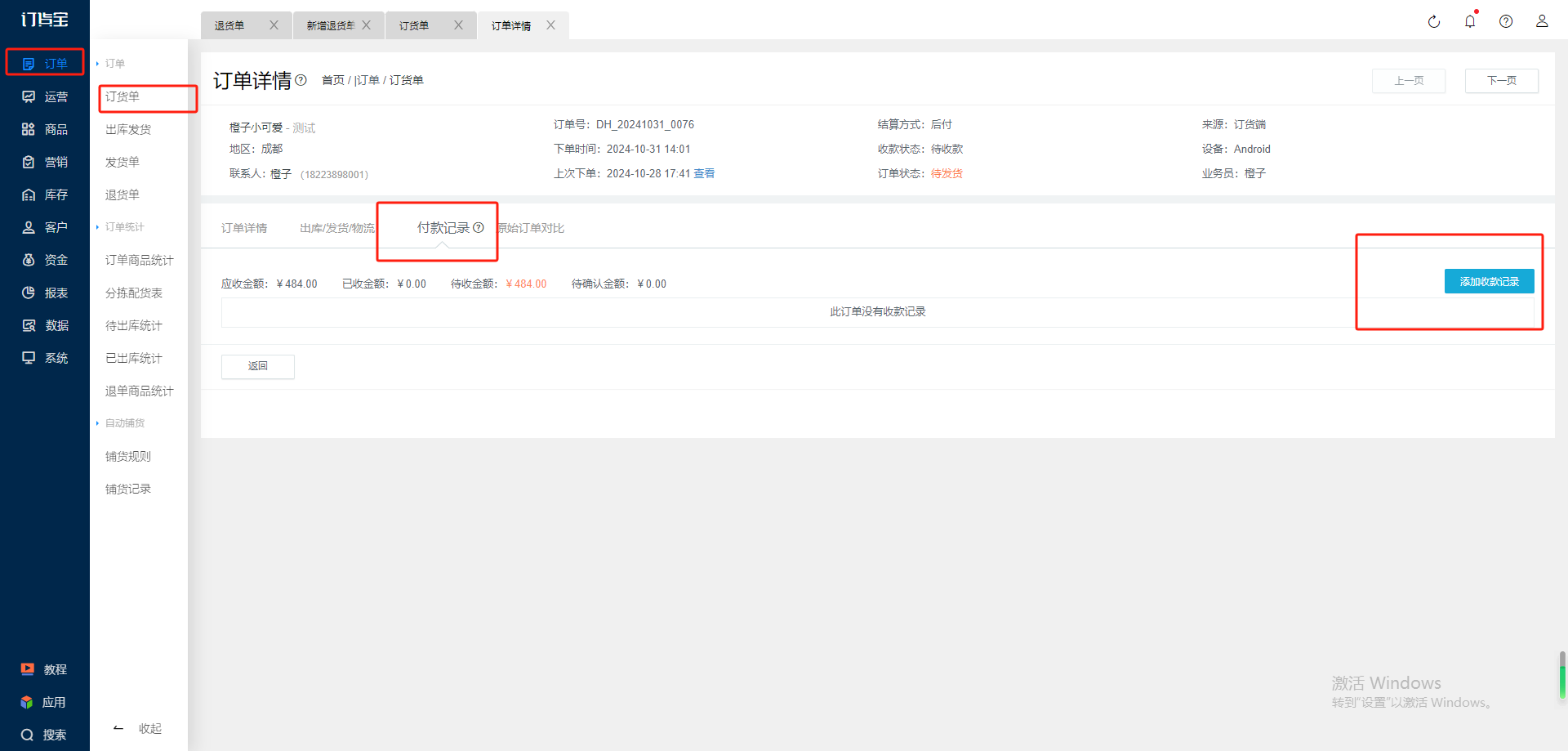Collapse the 订单统计 submenu group
Viewport: 1568px width, 751px height.
point(120,227)
